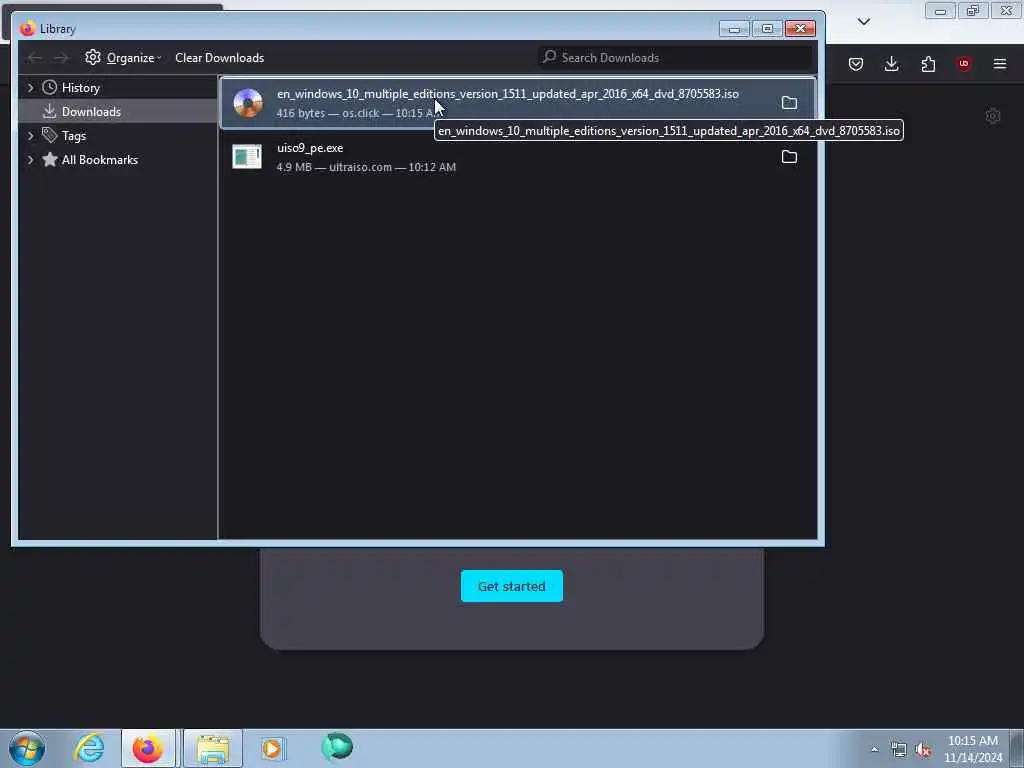Minimize the Library window
The width and height of the screenshot is (1024, 768).
point(734,29)
